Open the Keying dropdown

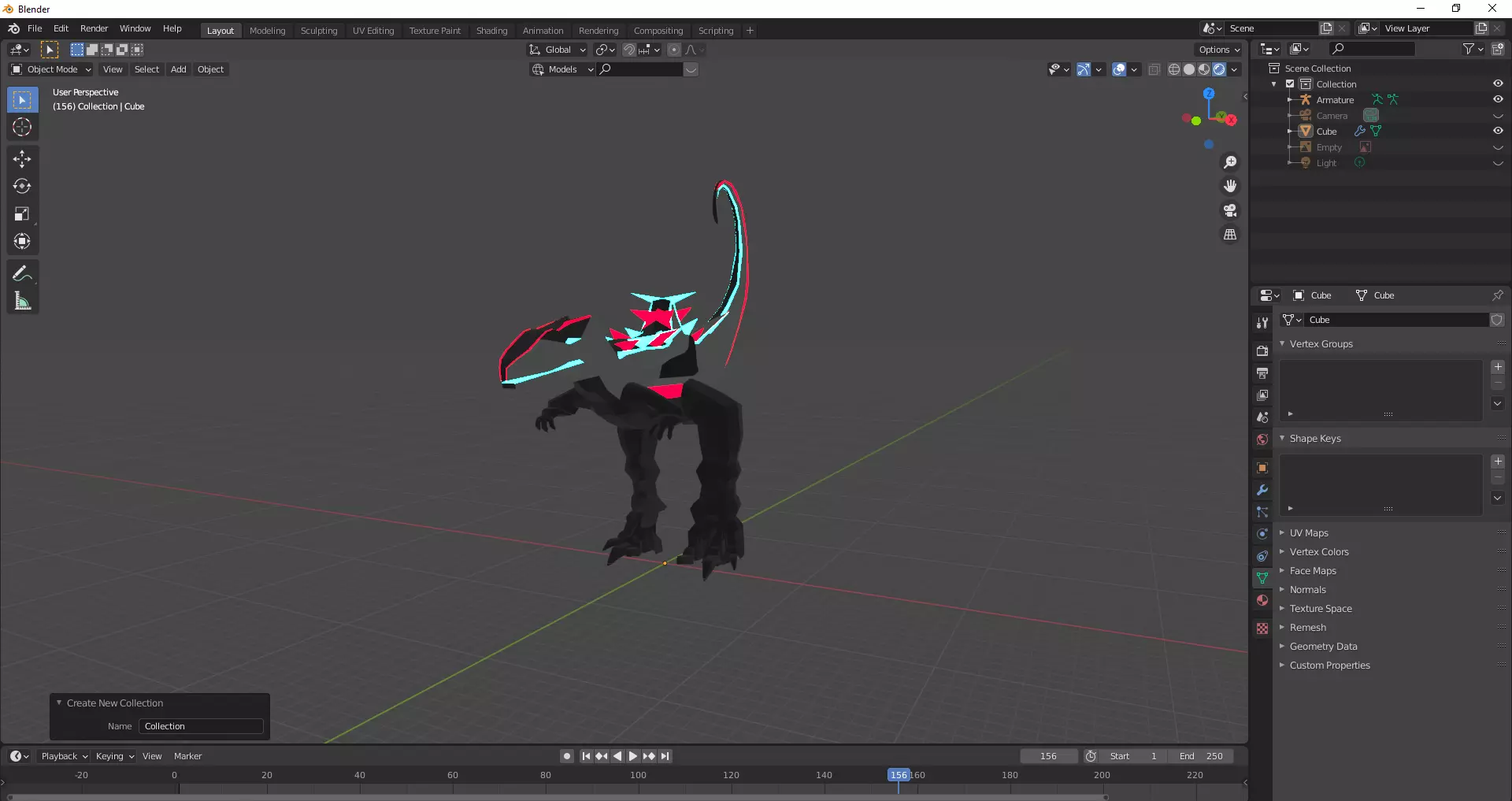(114, 756)
